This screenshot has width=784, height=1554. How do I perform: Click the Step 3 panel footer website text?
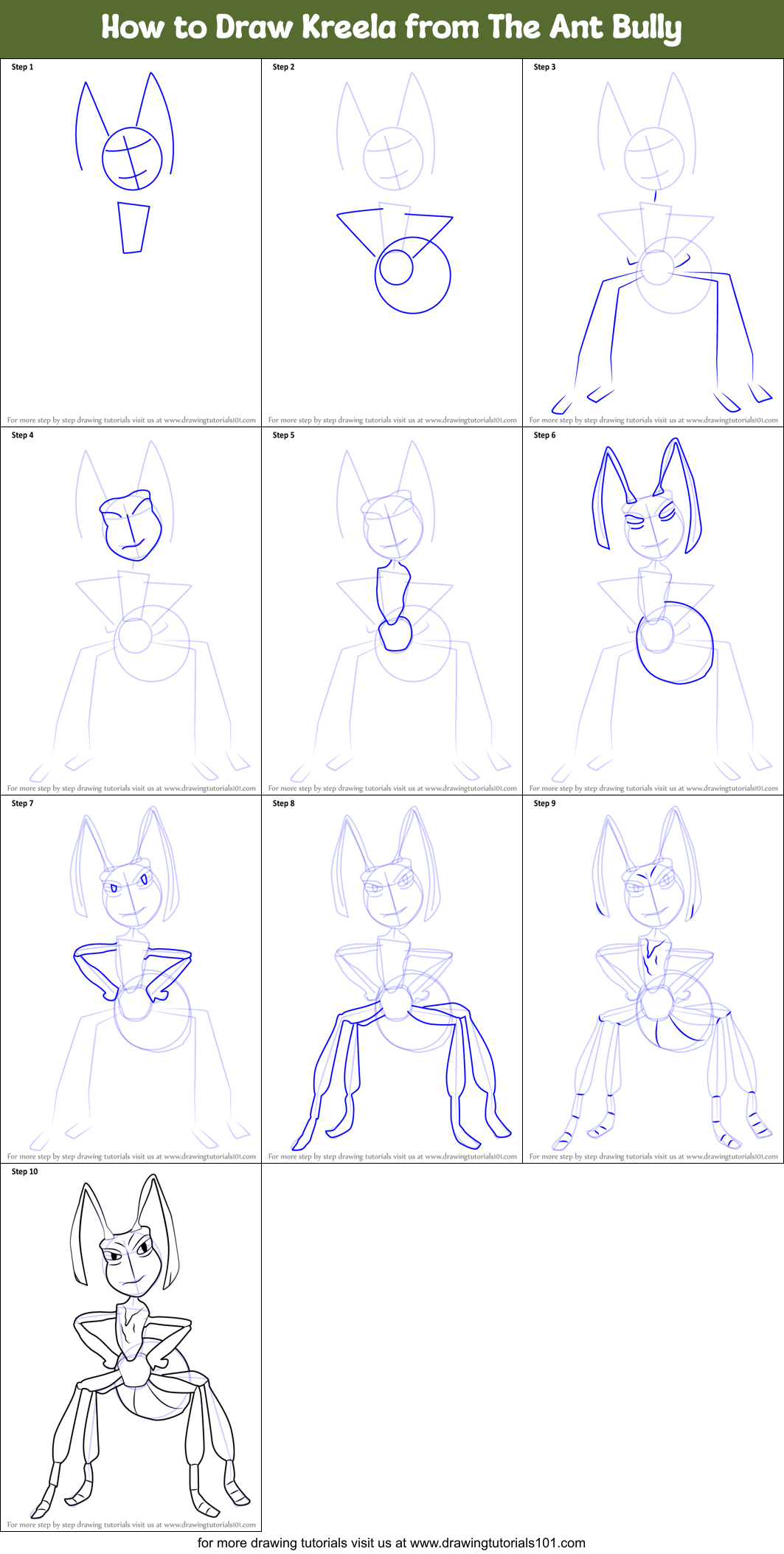coord(653,421)
